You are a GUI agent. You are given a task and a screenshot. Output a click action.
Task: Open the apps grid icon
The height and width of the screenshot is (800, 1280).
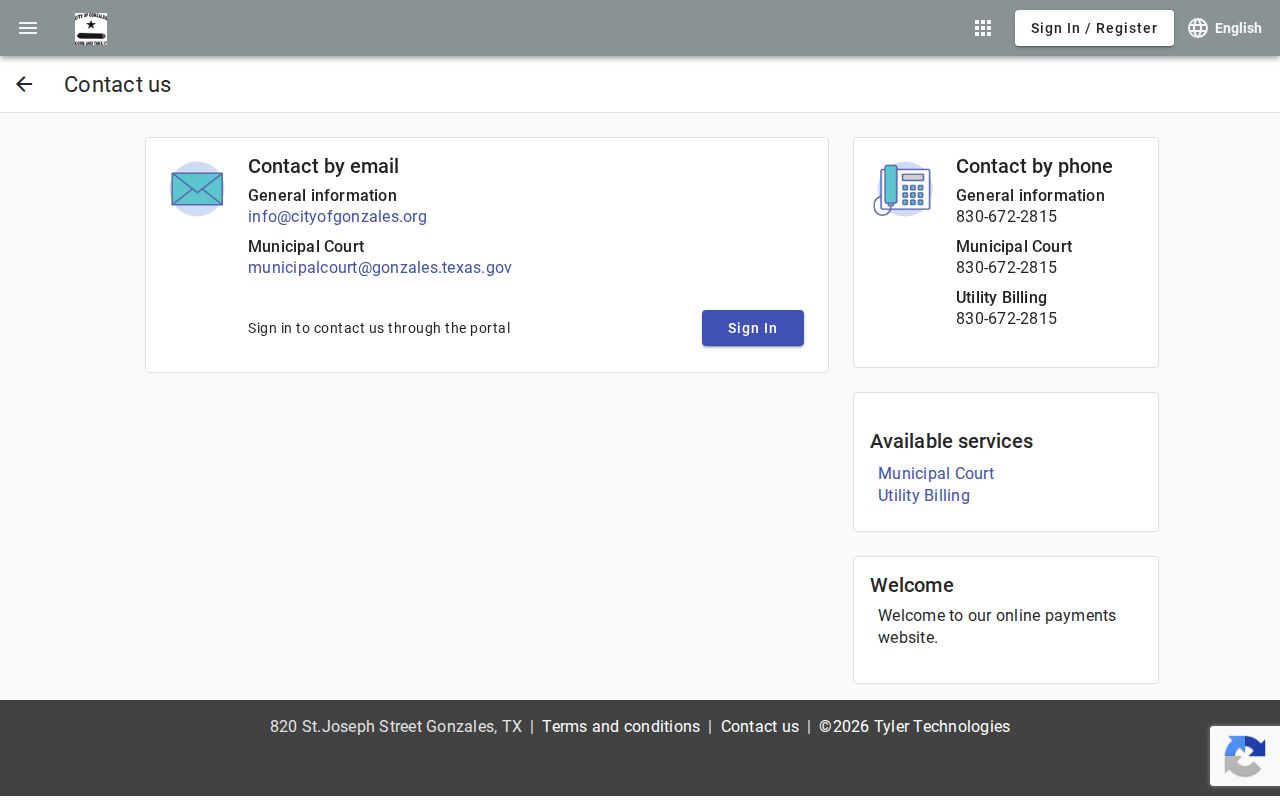[983, 28]
